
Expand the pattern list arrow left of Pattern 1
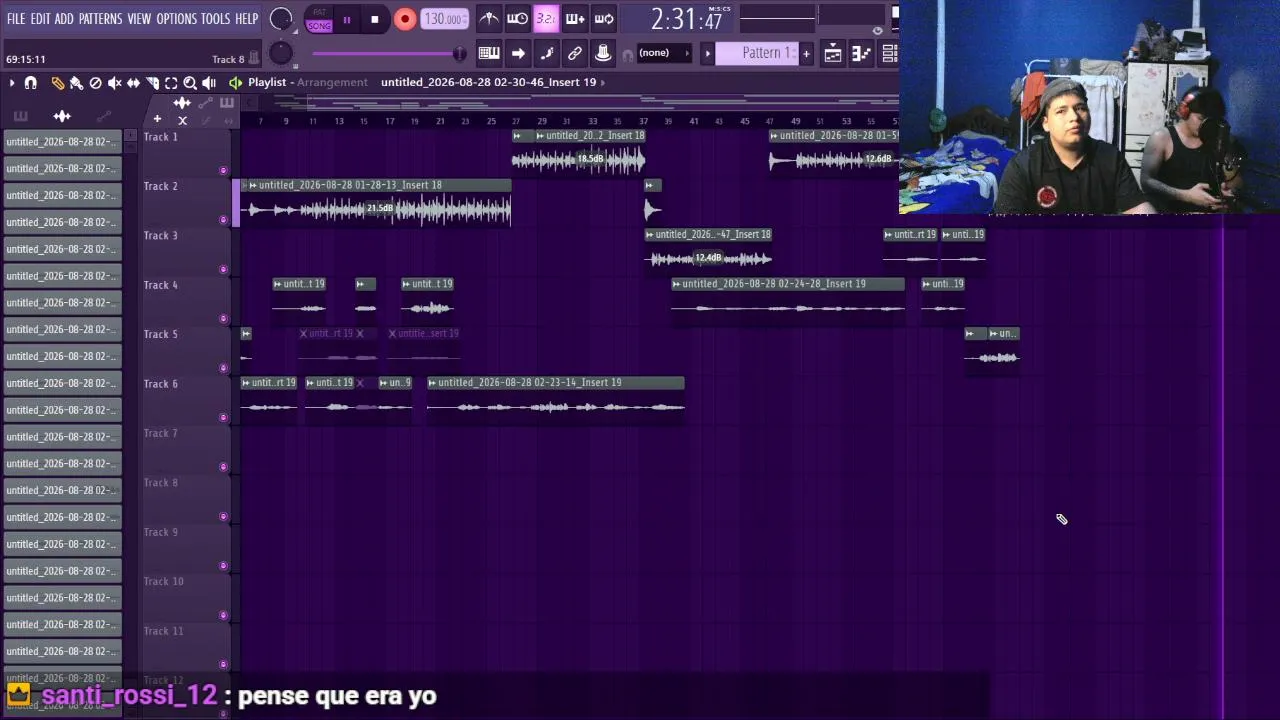click(707, 53)
